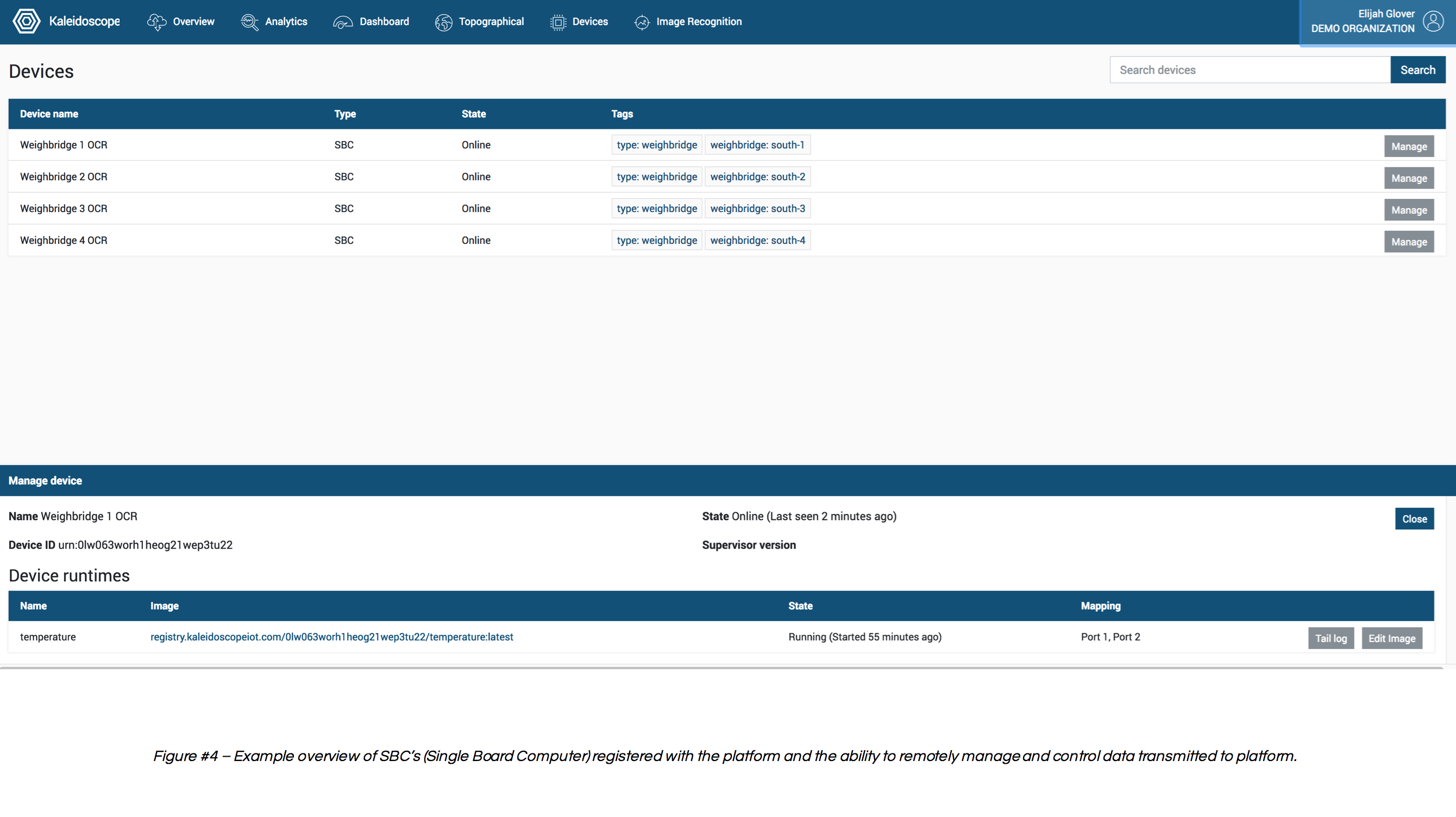Viewport: 1456px width, 817px height.
Task: Click type: weighbridge tag on Weighbridge 4 row
Action: (x=657, y=240)
